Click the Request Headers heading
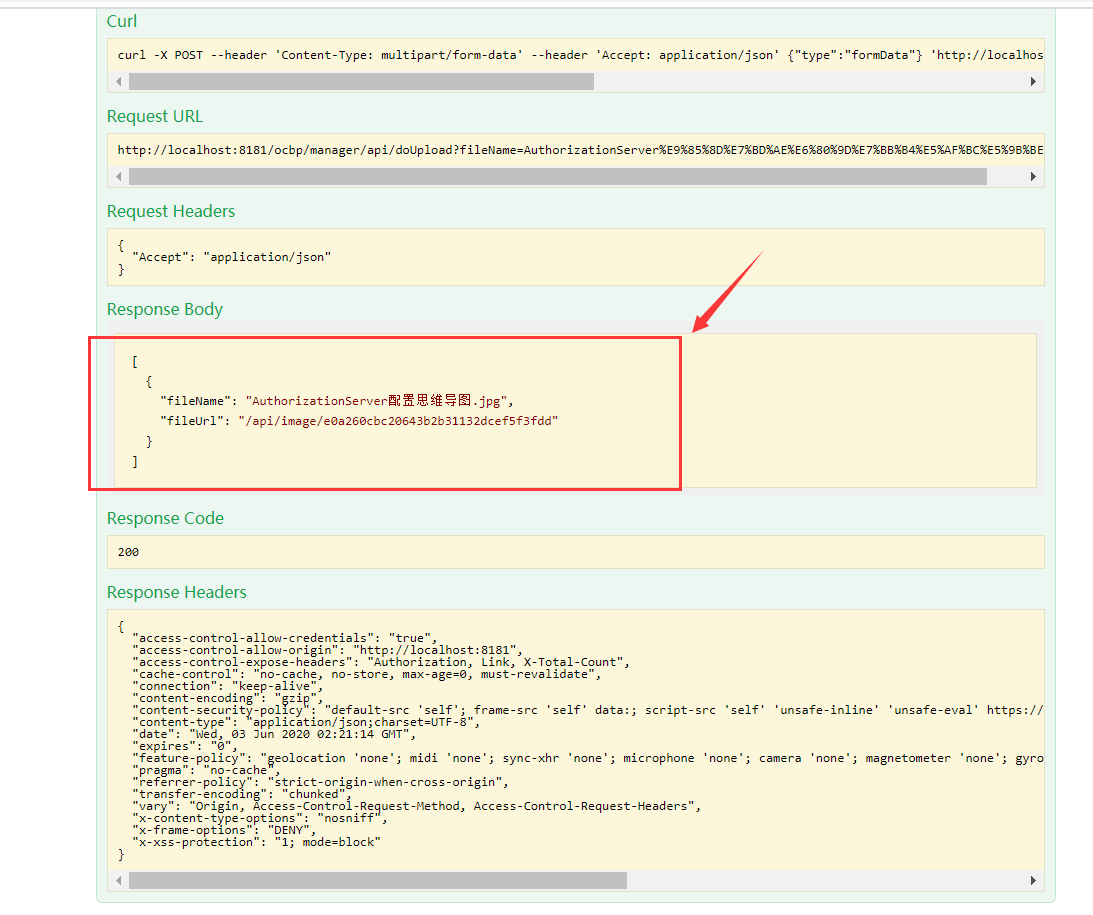Image resolution: width=1093 pixels, height=915 pixels. tap(171, 211)
